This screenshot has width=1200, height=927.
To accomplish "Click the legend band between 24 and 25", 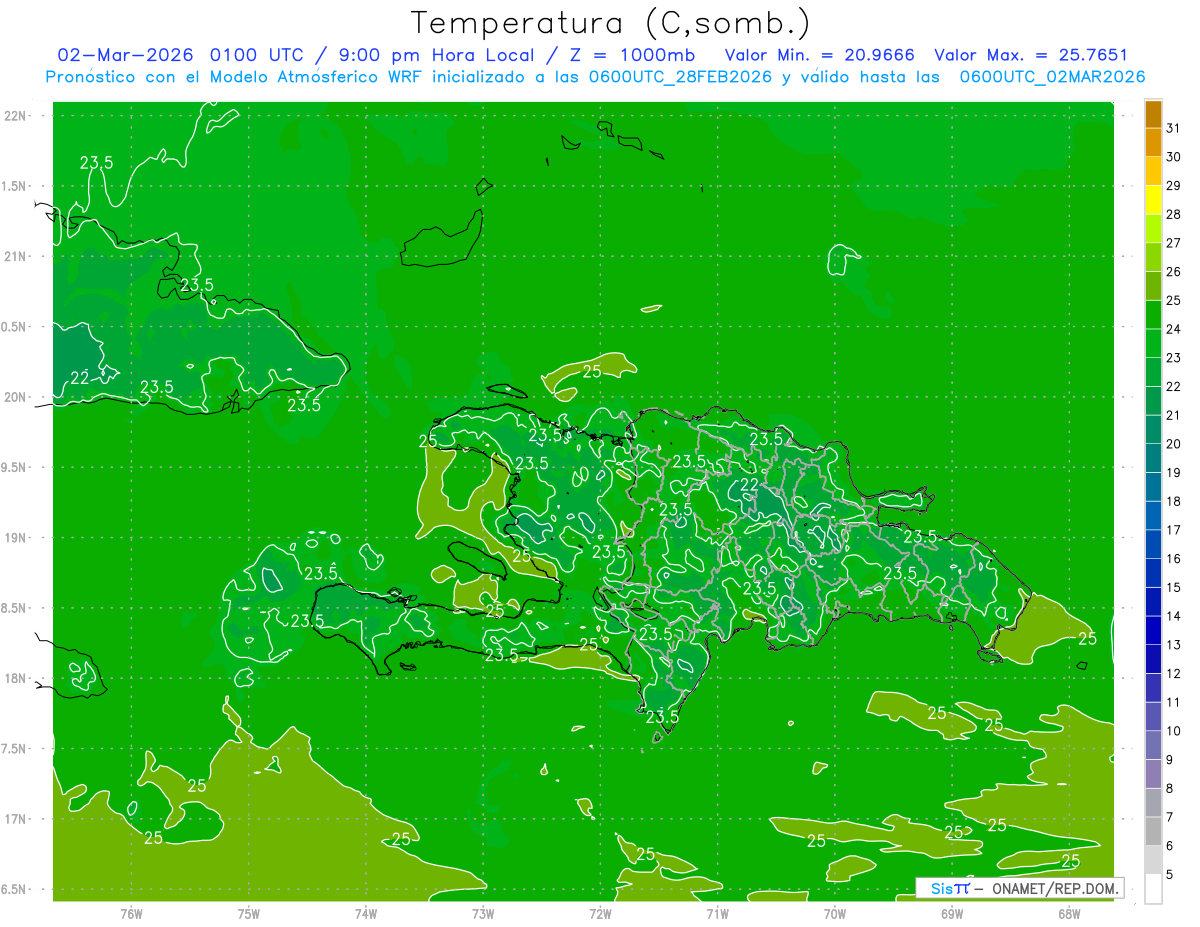I will [1154, 314].
